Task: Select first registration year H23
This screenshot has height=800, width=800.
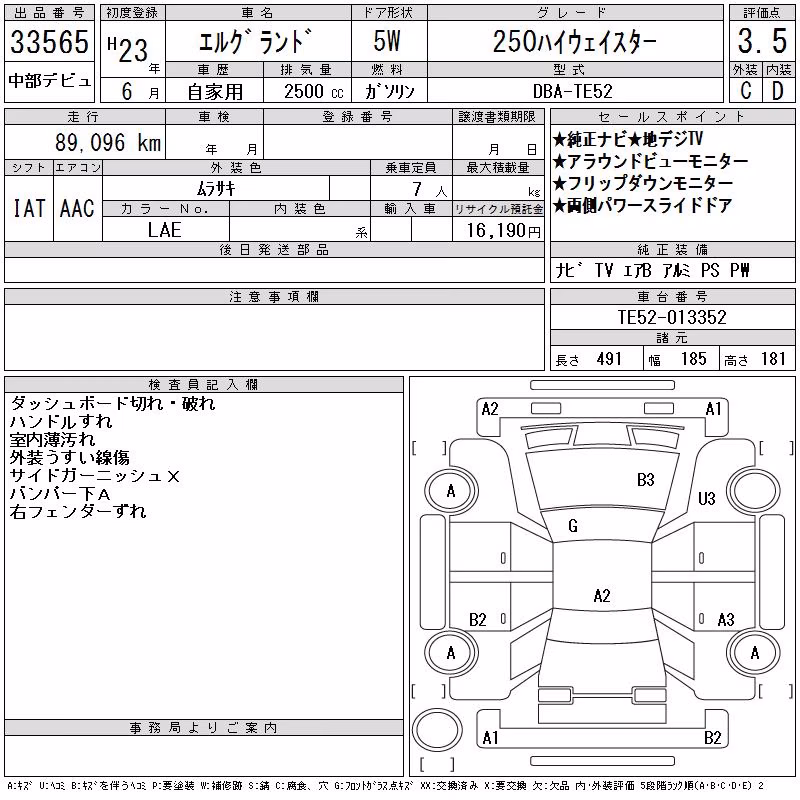Action: click(x=128, y=50)
